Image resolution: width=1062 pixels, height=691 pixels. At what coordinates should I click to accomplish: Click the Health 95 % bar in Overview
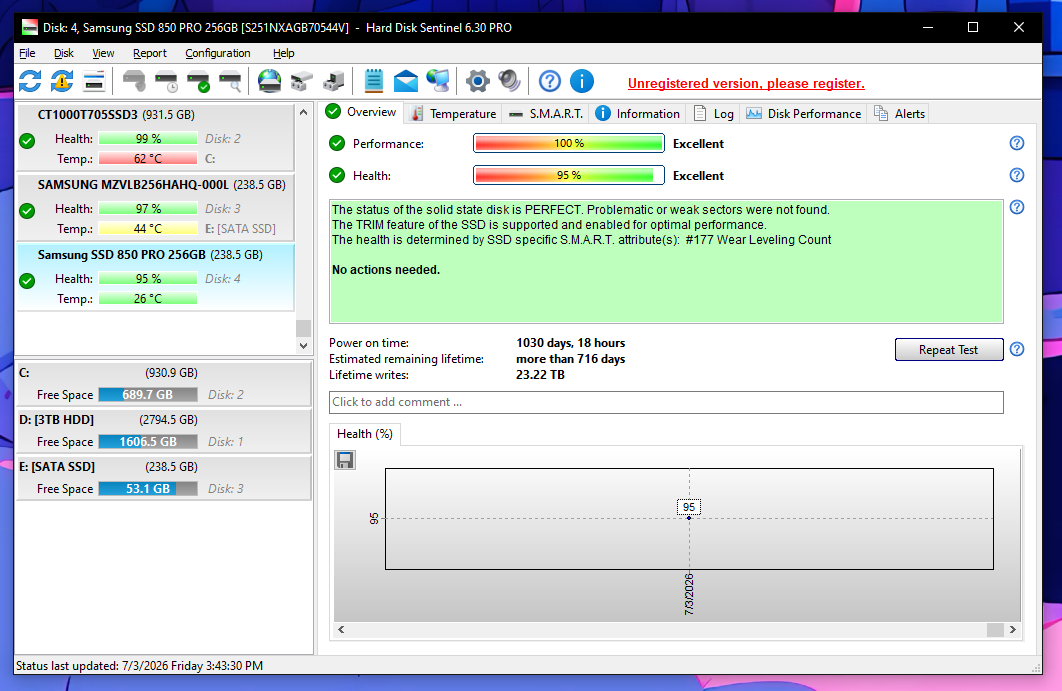point(568,175)
